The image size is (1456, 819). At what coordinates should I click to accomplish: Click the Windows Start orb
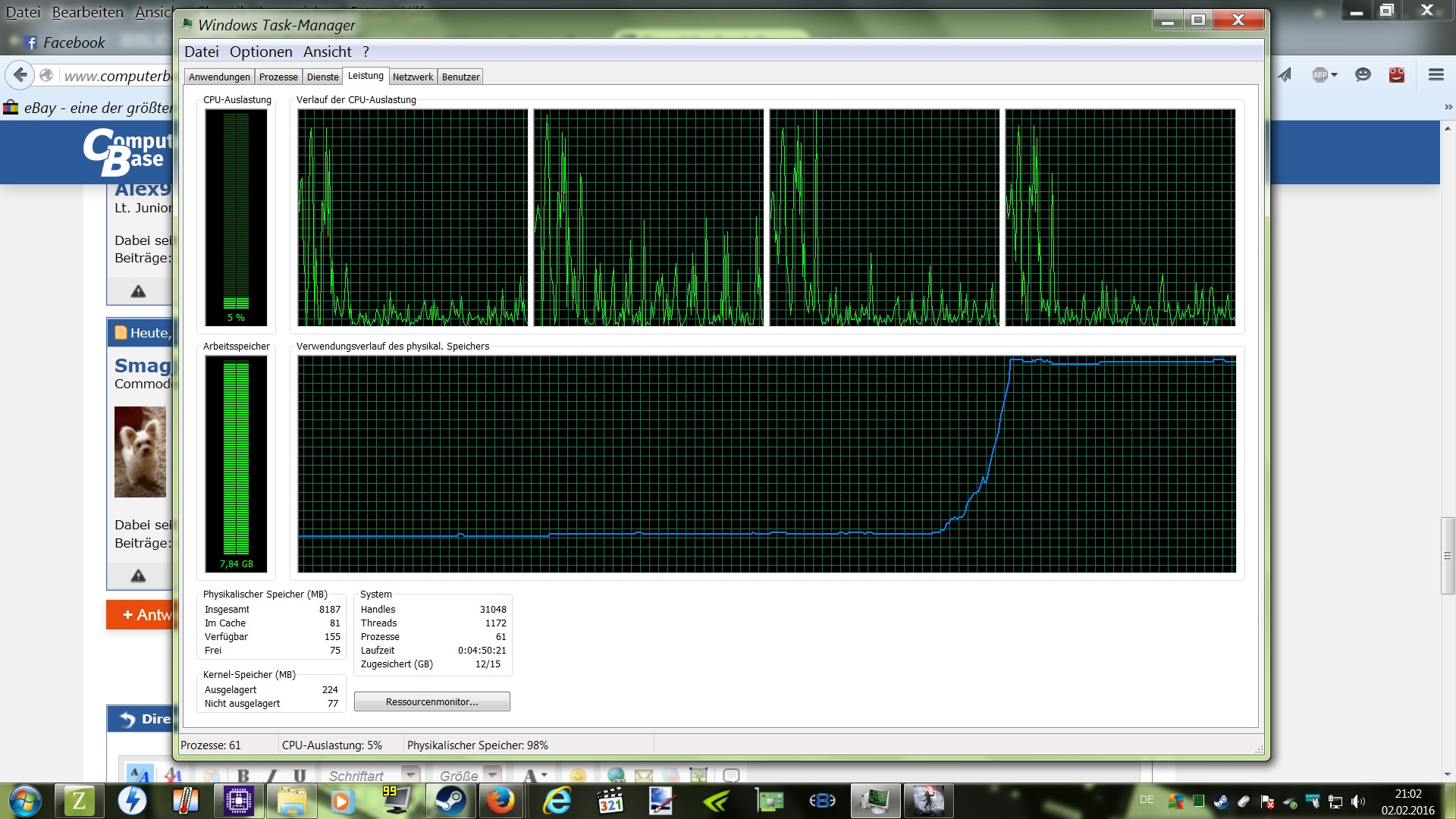[24, 801]
